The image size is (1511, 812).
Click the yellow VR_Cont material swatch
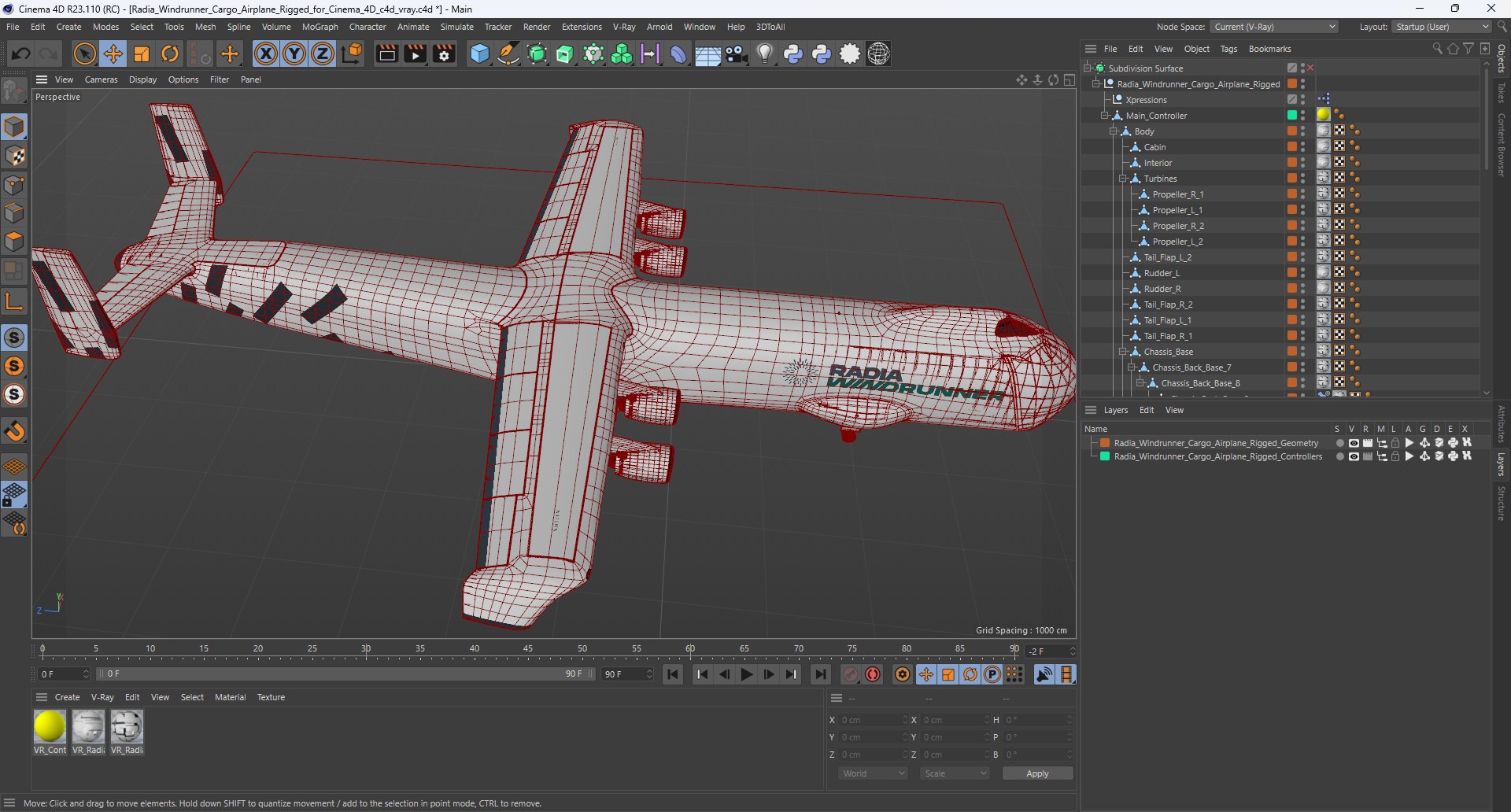tap(50, 726)
